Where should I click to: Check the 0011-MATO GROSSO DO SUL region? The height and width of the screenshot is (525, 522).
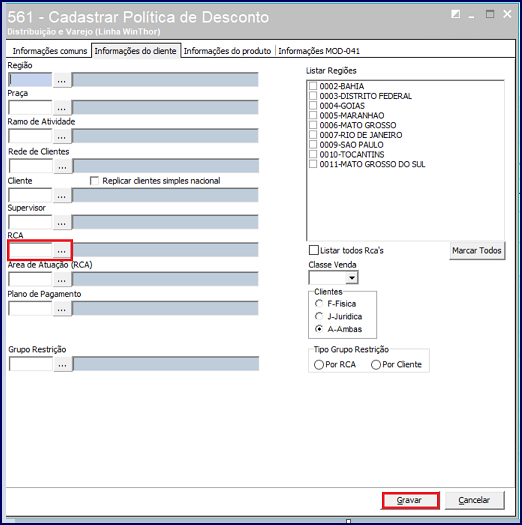[313, 164]
